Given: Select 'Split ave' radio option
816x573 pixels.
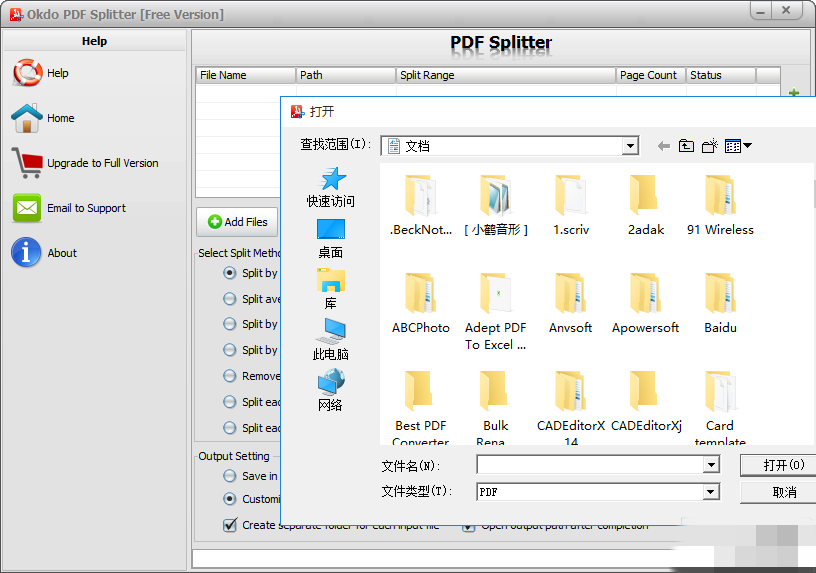Looking at the screenshot, I should point(230,299).
